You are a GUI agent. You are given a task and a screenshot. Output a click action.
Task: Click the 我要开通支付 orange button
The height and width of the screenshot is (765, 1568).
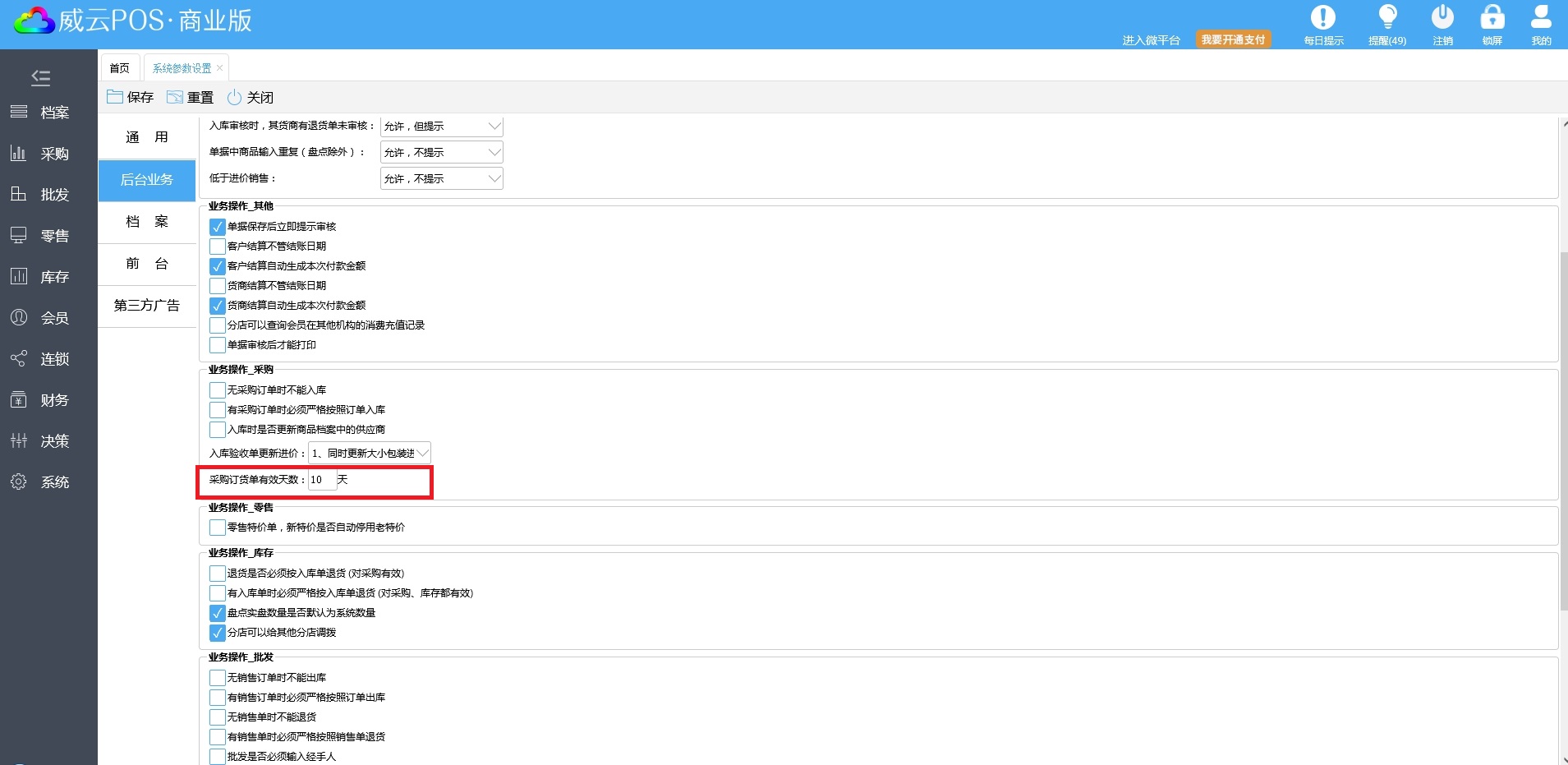1233,39
